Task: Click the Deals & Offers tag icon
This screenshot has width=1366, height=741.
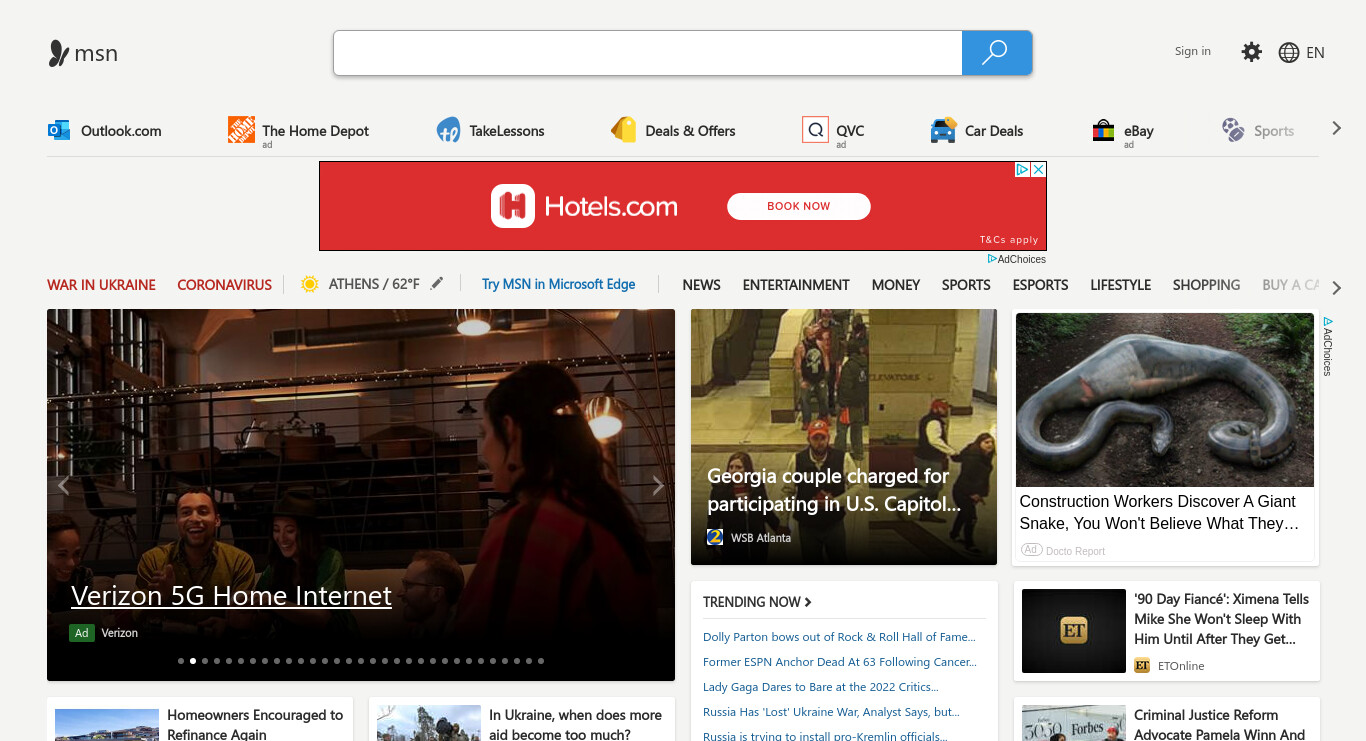Action: 624,130
